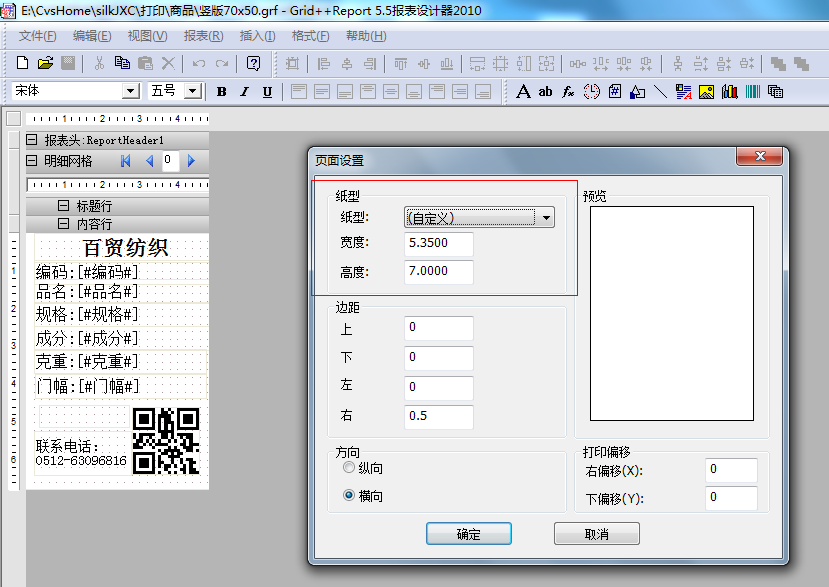Select the 编码:[#编码#] field on the label
This screenshot has width=829, height=587.
click(87, 272)
